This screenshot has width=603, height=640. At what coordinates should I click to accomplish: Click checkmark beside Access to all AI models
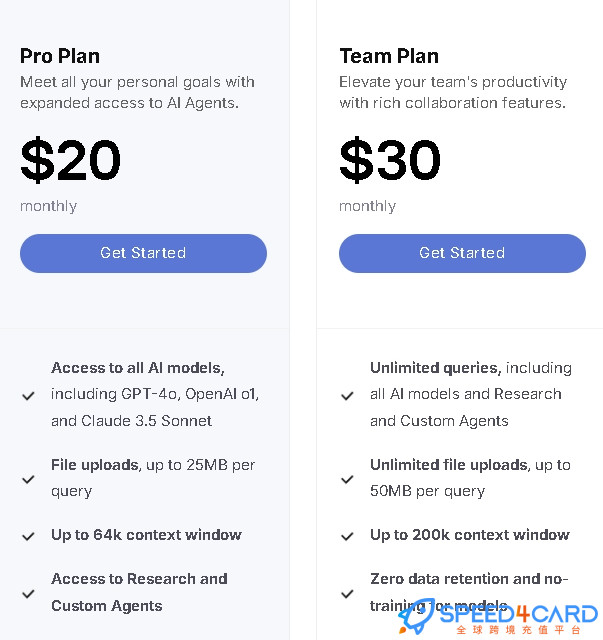click(x=28, y=396)
